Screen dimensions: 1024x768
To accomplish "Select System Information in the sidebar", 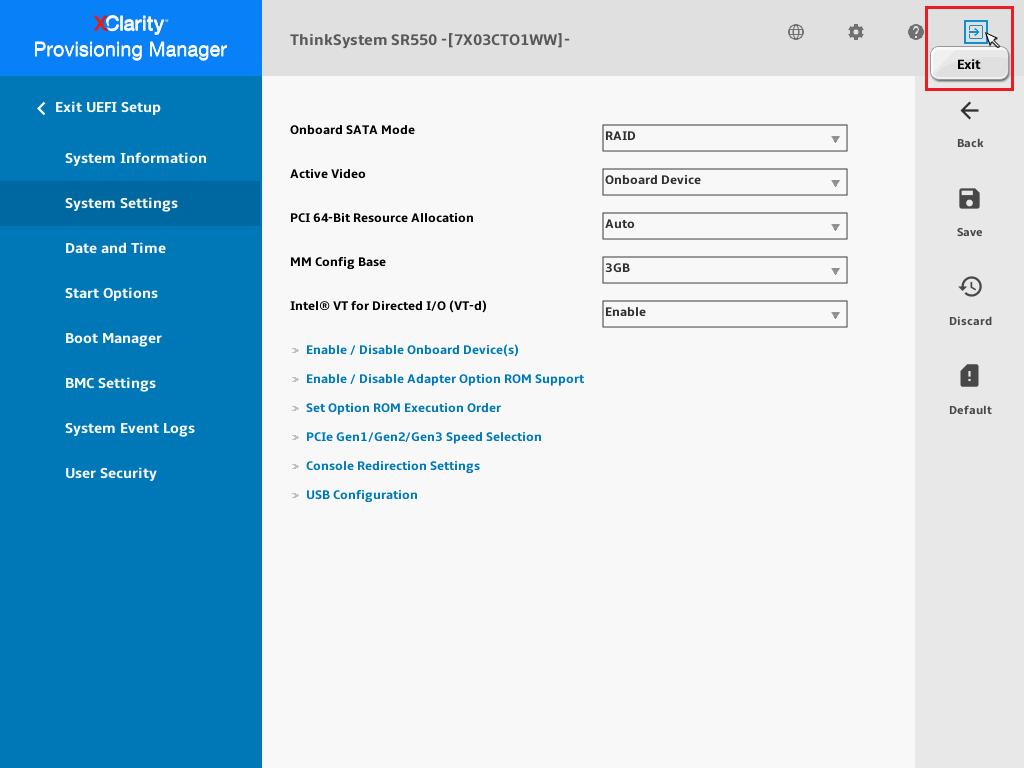I will pos(136,158).
